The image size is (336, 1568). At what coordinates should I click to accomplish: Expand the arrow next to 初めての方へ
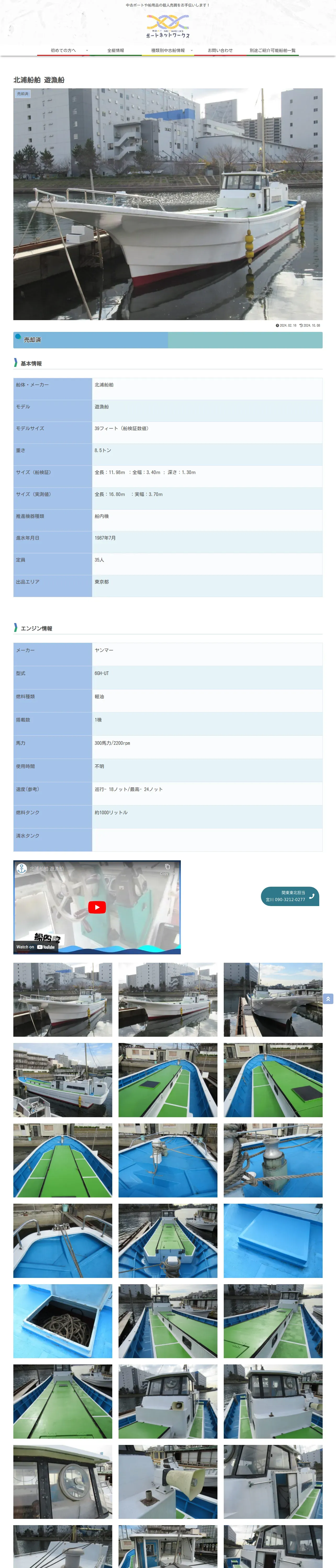coord(87,50)
